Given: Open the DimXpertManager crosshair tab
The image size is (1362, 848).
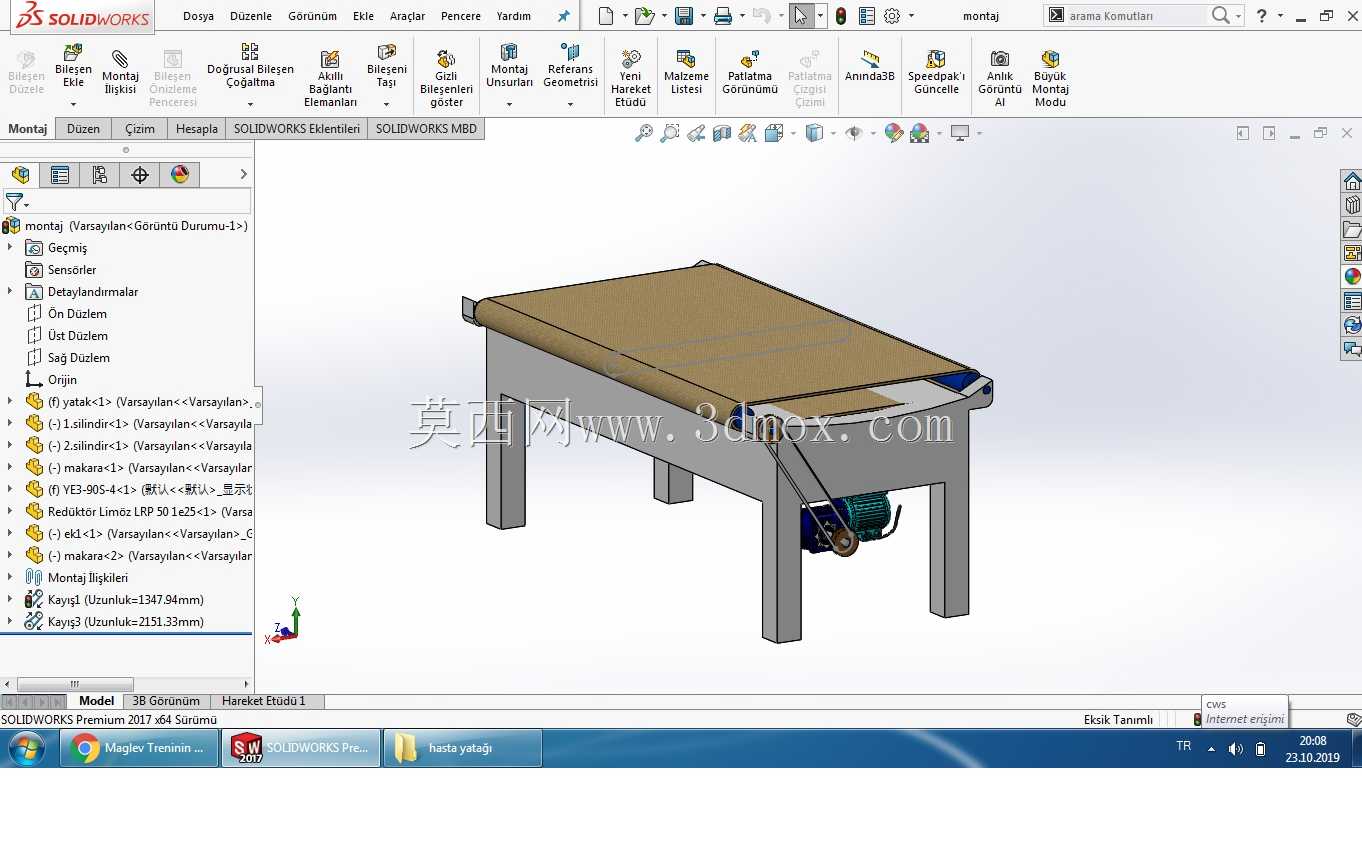Looking at the screenshot, I should click(140, 175).
